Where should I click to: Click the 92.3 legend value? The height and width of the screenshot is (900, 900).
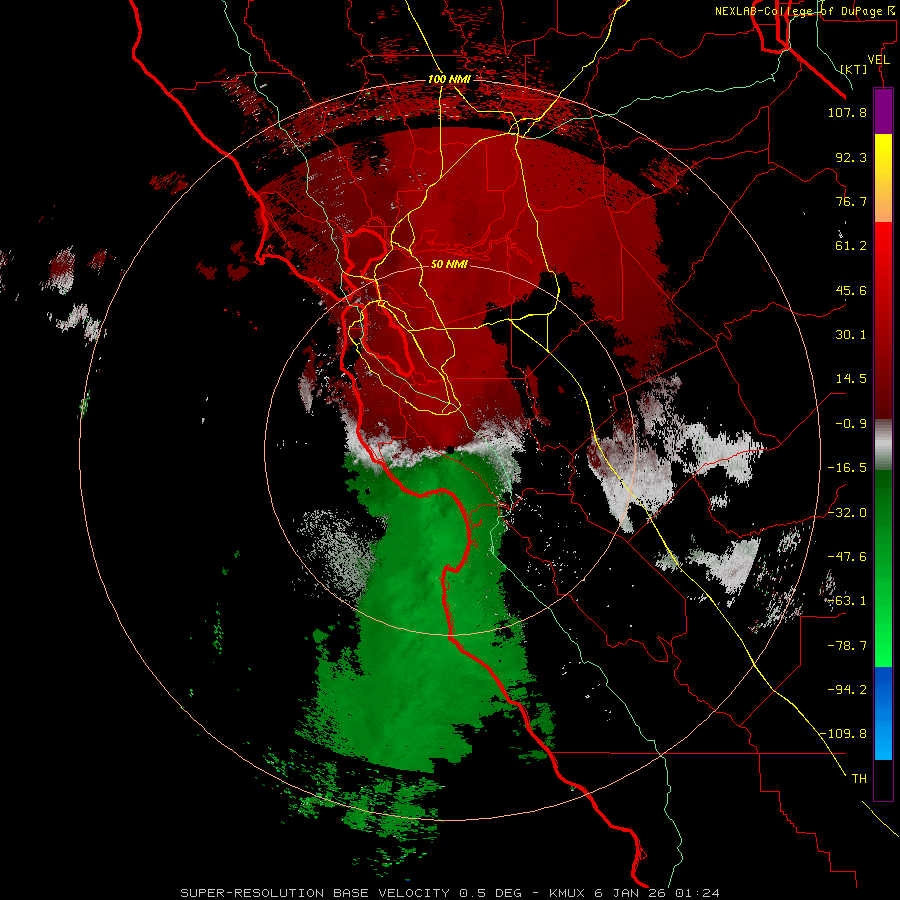pos(851,157)
